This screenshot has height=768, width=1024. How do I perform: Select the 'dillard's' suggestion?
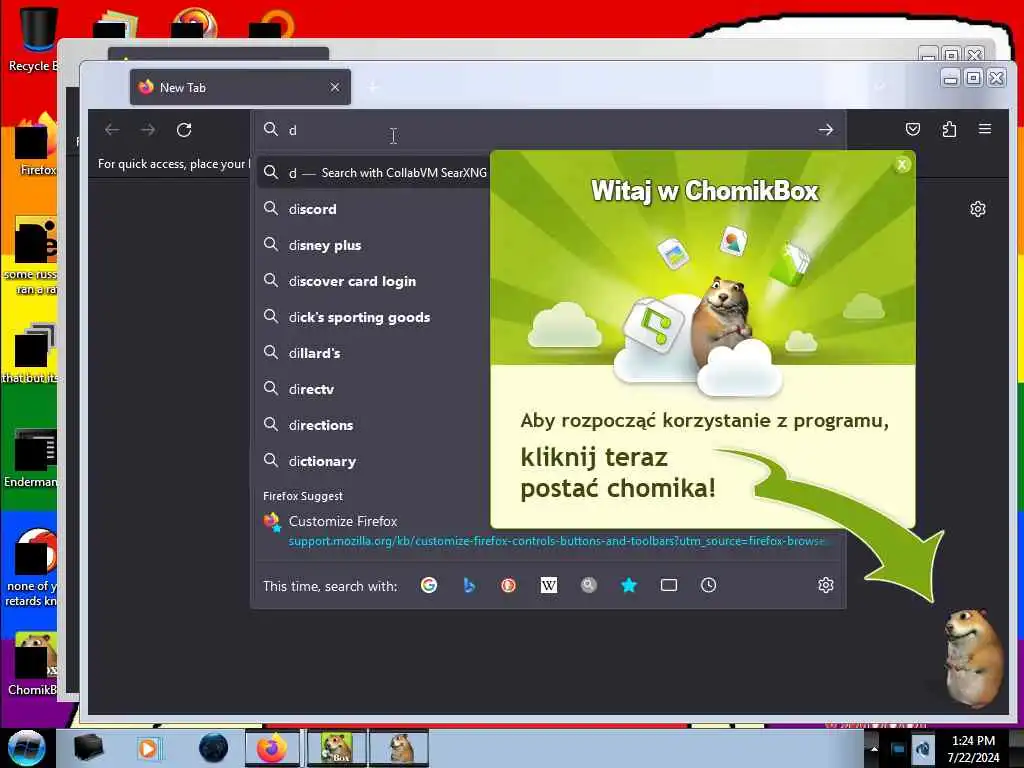click(372, 353)
